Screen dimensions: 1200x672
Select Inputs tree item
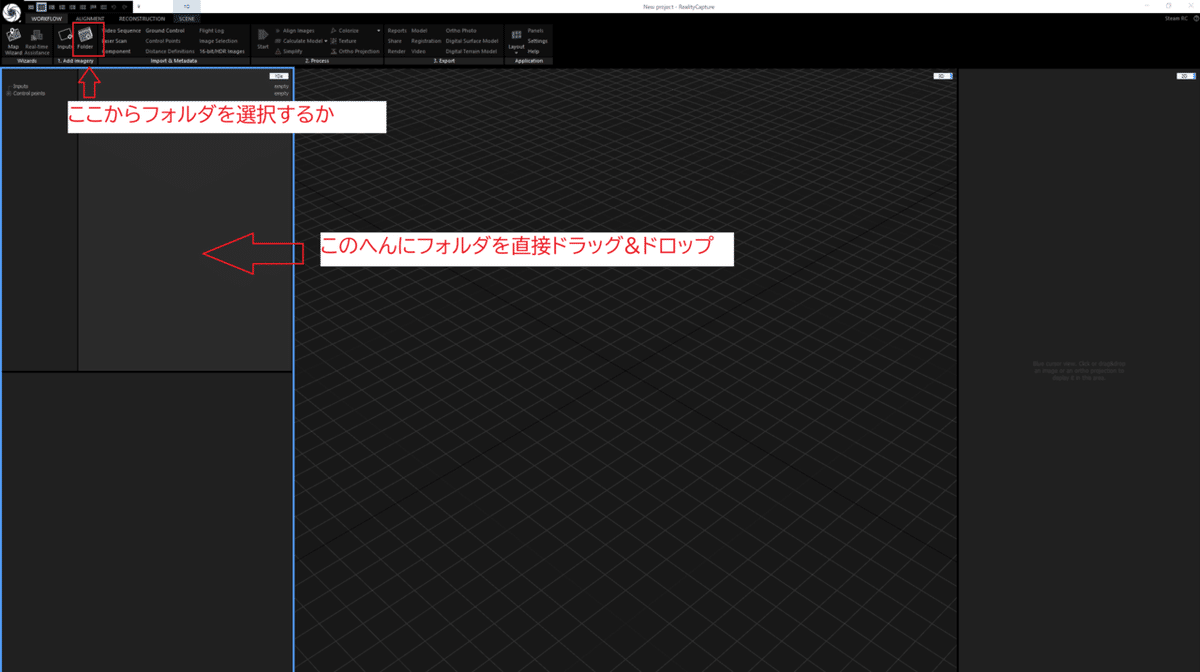20,86
